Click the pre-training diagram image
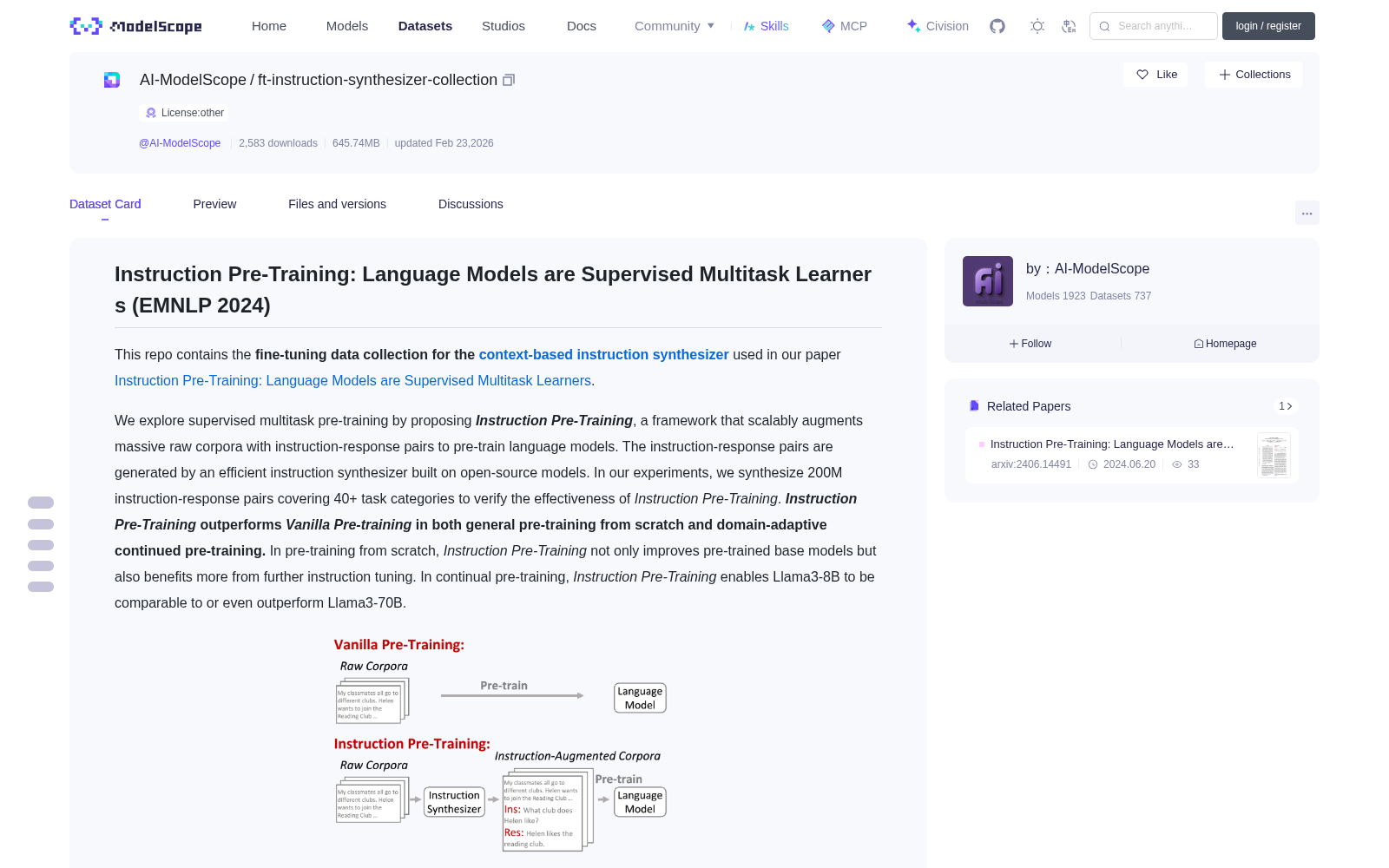The height and width of the screenshot is (868, 1389). pyautogui.click(x=498, y=745)
